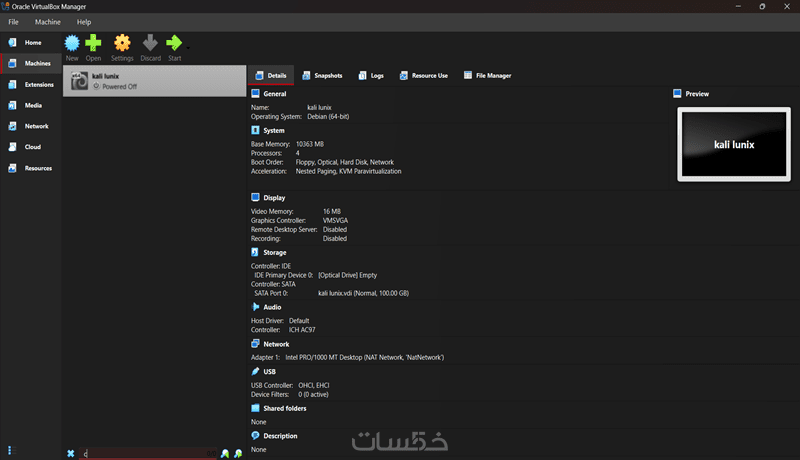The width and height of the screenshot is (800, 460).
Task: Select the kali lunix machine entry
Action: click(155, 81)
